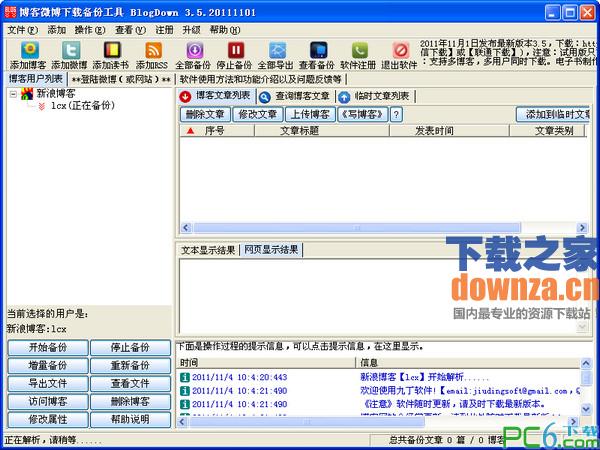Click the log panel horizontal scrollbar thumb

(307, 422)
